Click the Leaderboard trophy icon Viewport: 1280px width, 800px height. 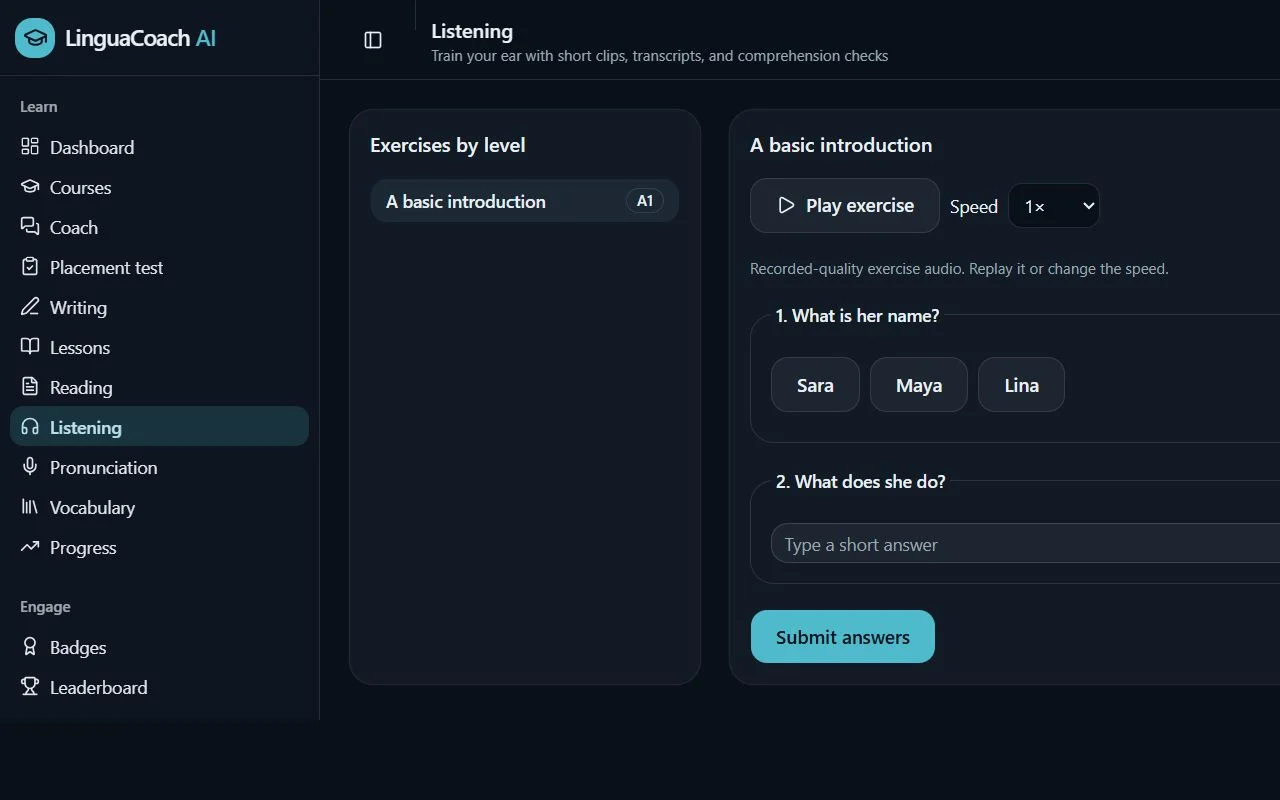(30, 687)
